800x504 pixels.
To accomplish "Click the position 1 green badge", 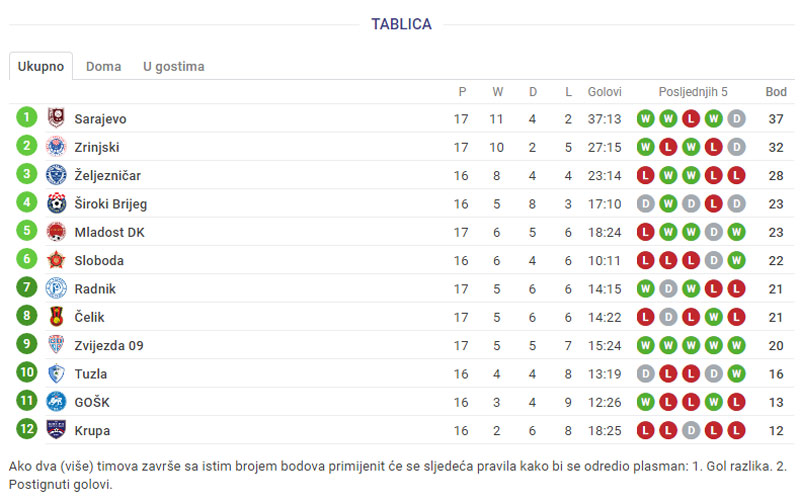I will (x=27, y=117).
